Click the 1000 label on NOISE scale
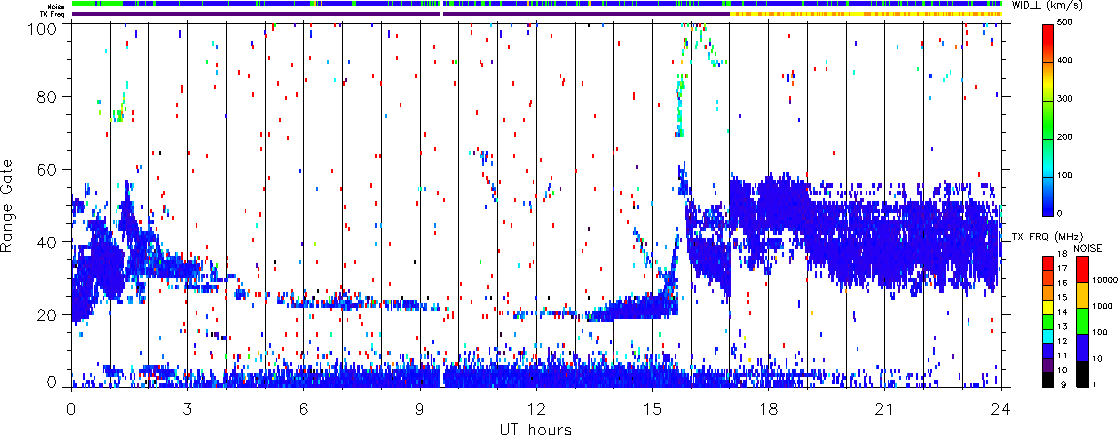 [1102, 307]
